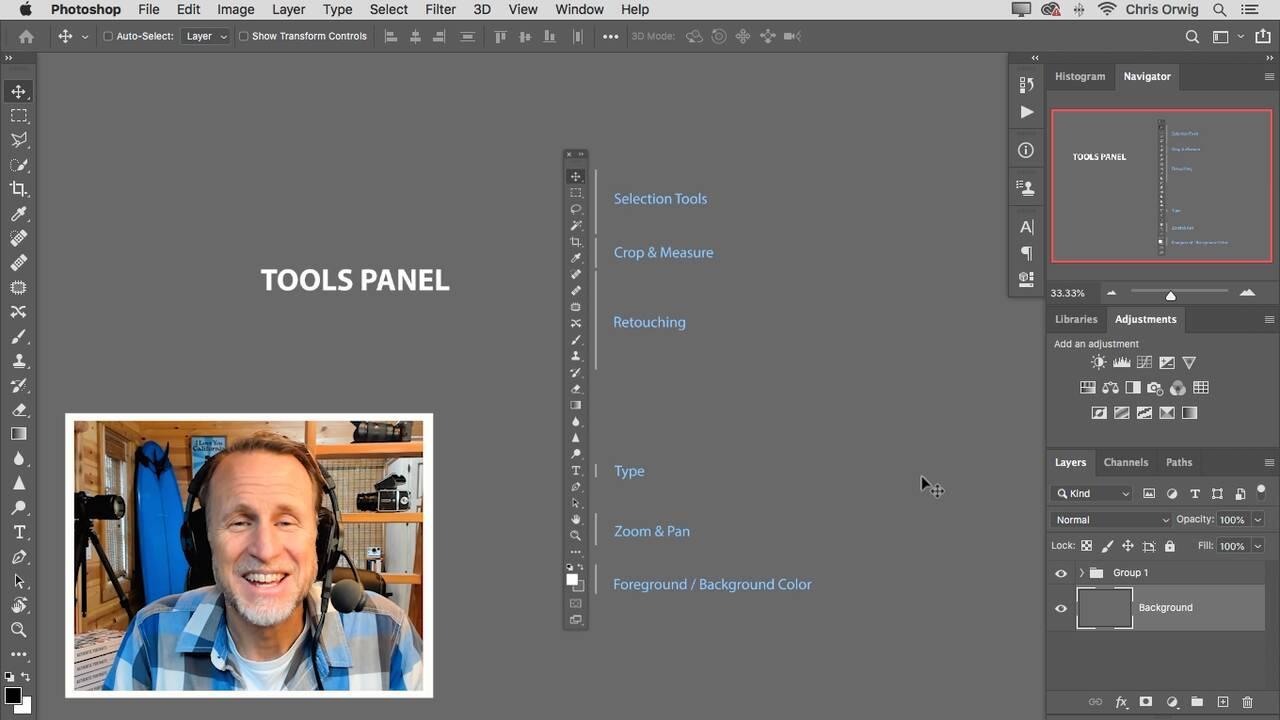The image size is (1280, 720).
Task: Add a Color Balance adjustment
Action: [1110, 388]
